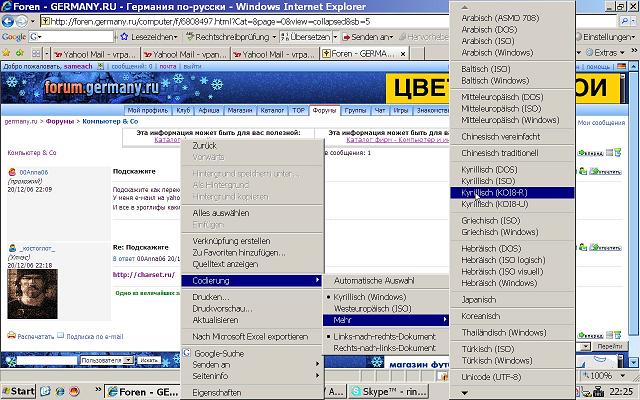
Task: Click Распечатать print link
Action: tap(36, 336)
